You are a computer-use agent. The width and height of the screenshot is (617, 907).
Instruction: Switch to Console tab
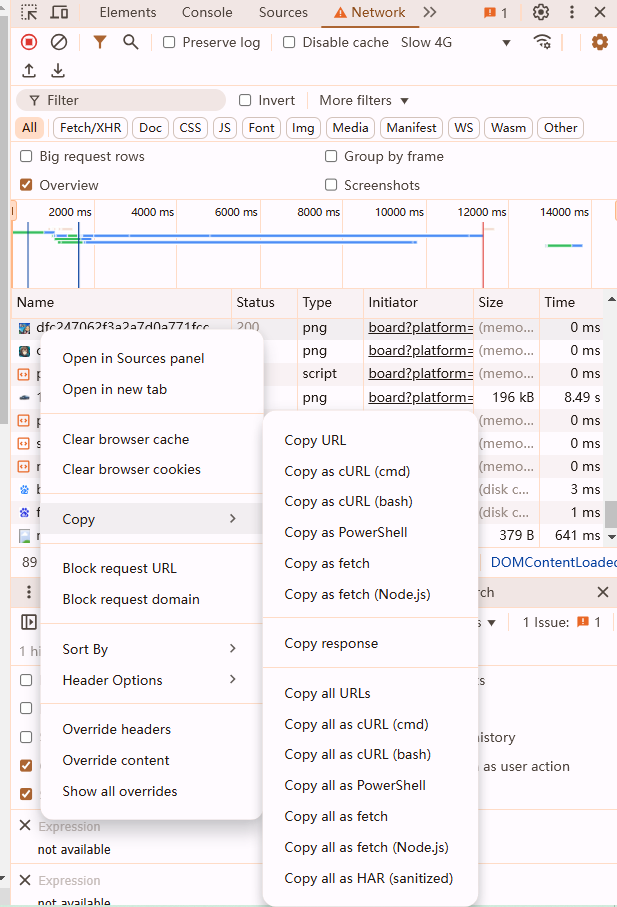tap(207, 12)
